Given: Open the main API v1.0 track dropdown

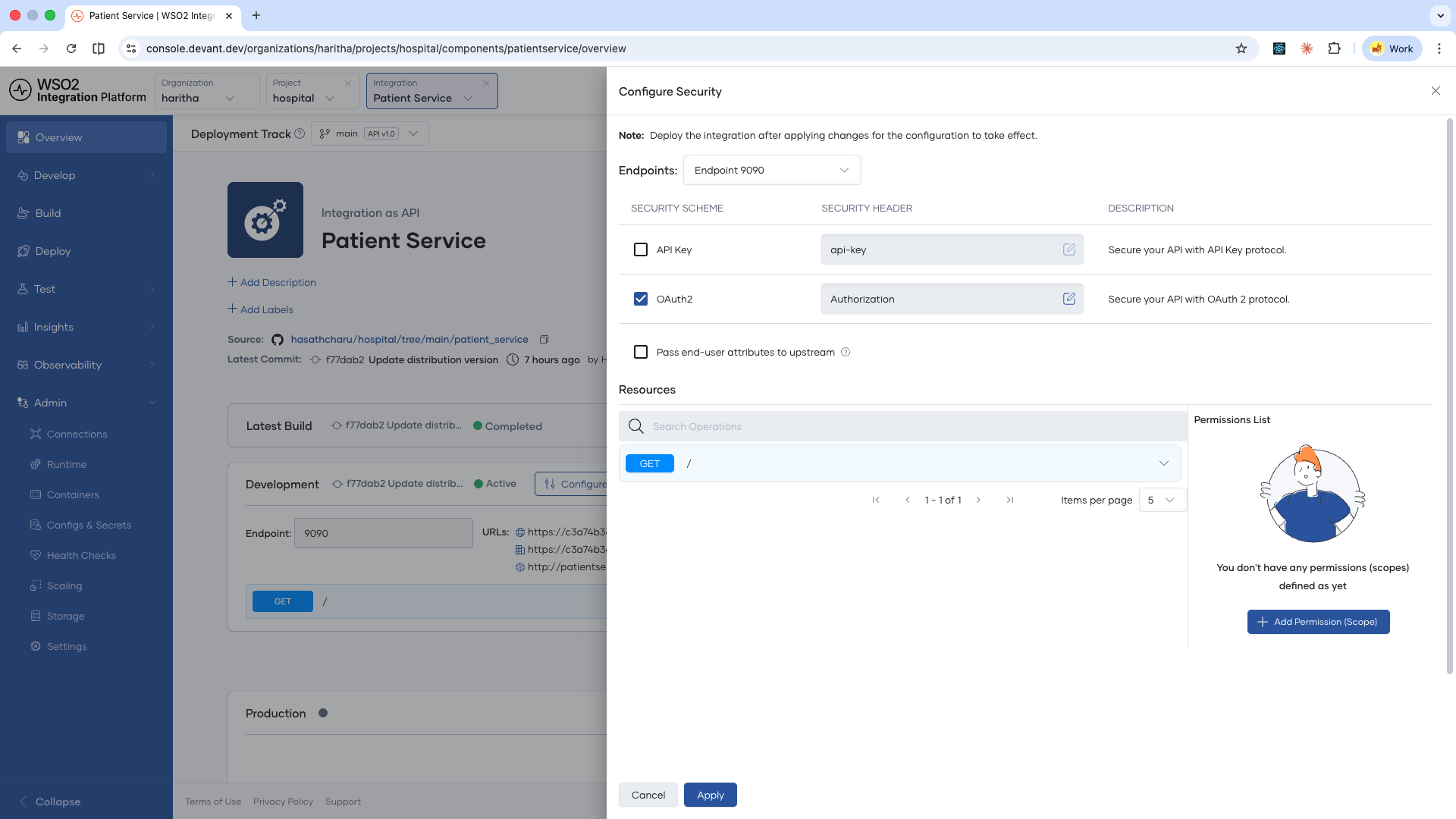Looking at the screenshot, I should (x=370, y=133).
